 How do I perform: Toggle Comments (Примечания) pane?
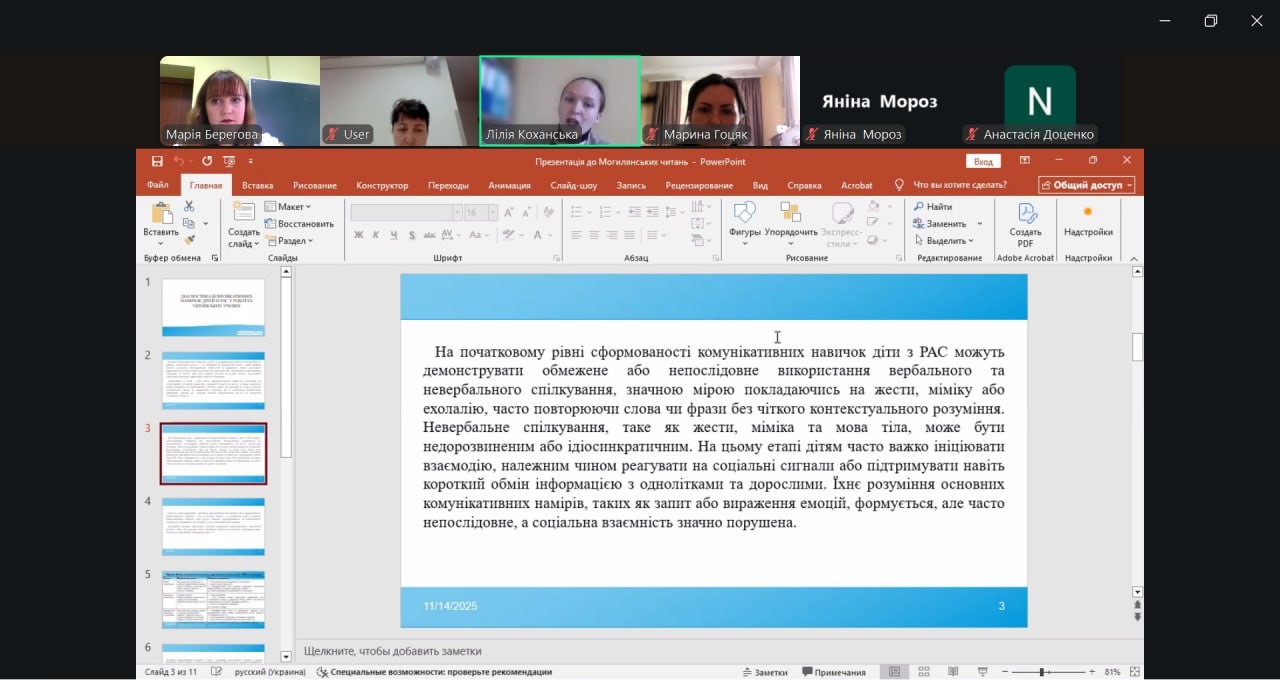pyautogui.click(x=832, y=672)
